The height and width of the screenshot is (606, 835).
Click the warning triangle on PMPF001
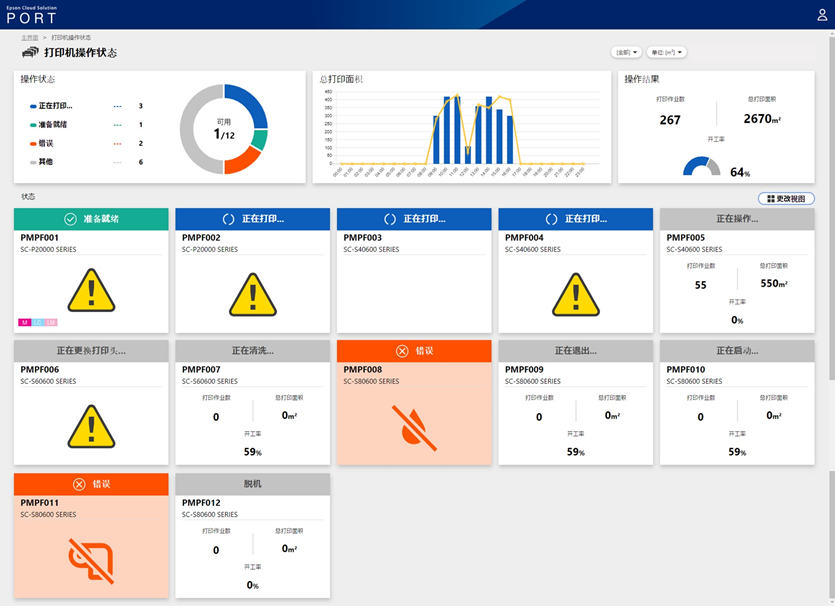91,292
